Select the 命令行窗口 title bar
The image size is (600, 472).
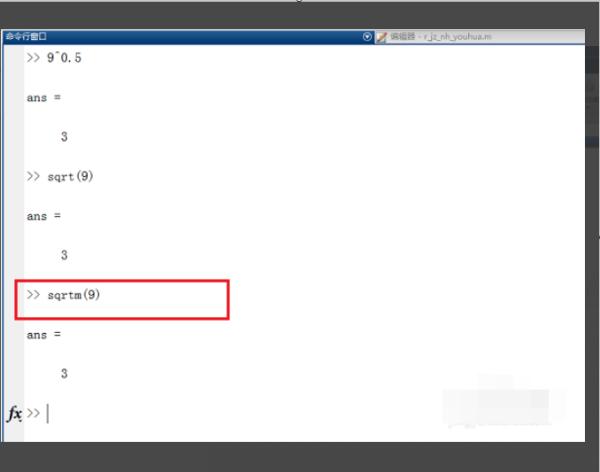click(x=183, y=37)
